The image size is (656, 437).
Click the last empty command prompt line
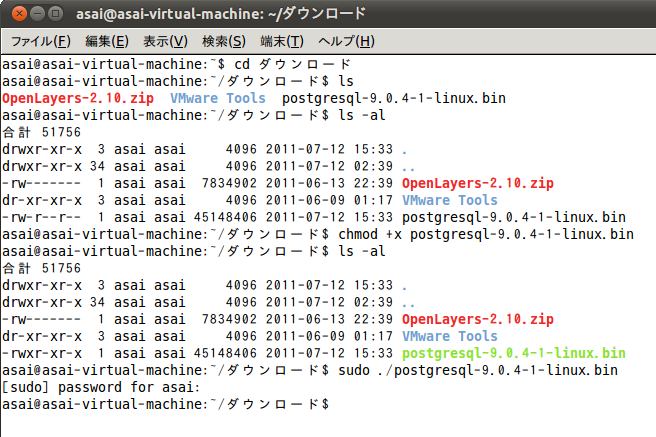(x=166, y=404)
